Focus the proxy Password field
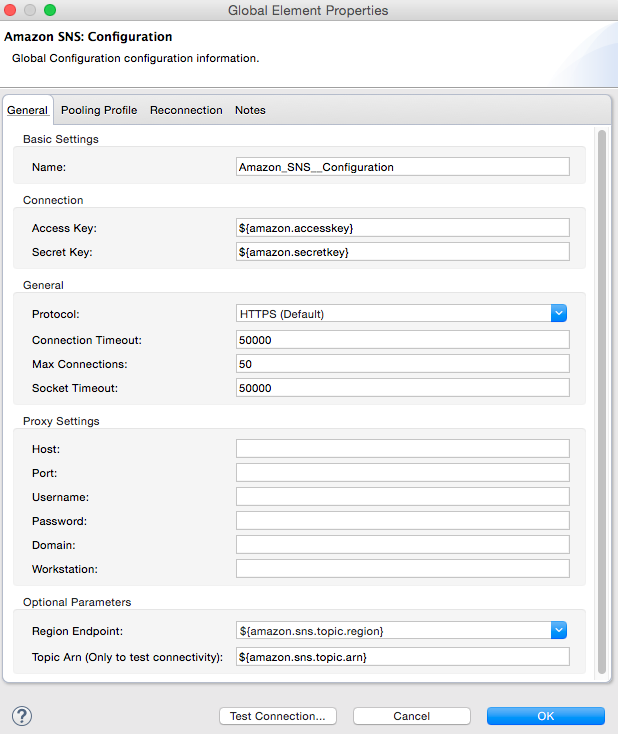 pyautogui.click(x=403, y=521)
